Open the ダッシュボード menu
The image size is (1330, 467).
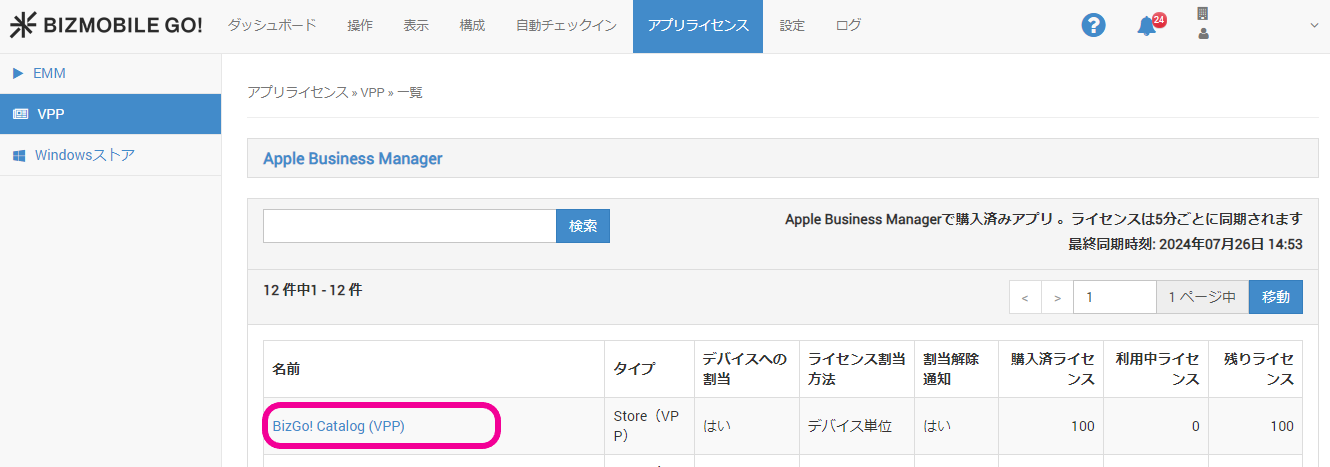[272, 26]
